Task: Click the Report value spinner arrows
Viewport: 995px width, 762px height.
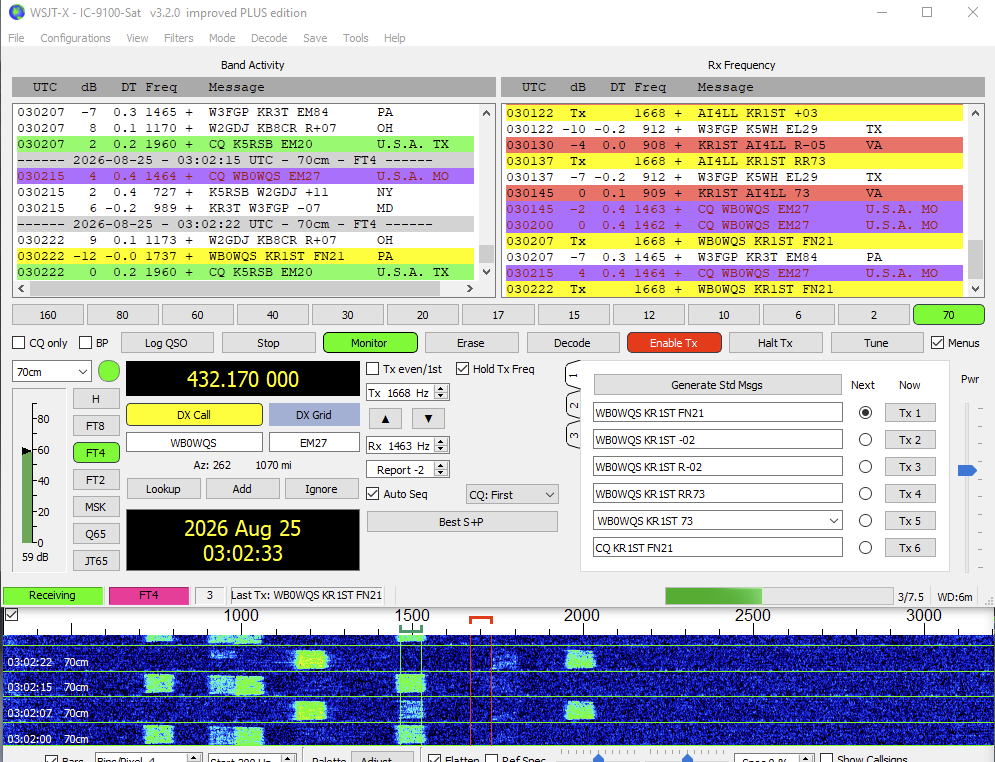Action: tap(442, 470)
